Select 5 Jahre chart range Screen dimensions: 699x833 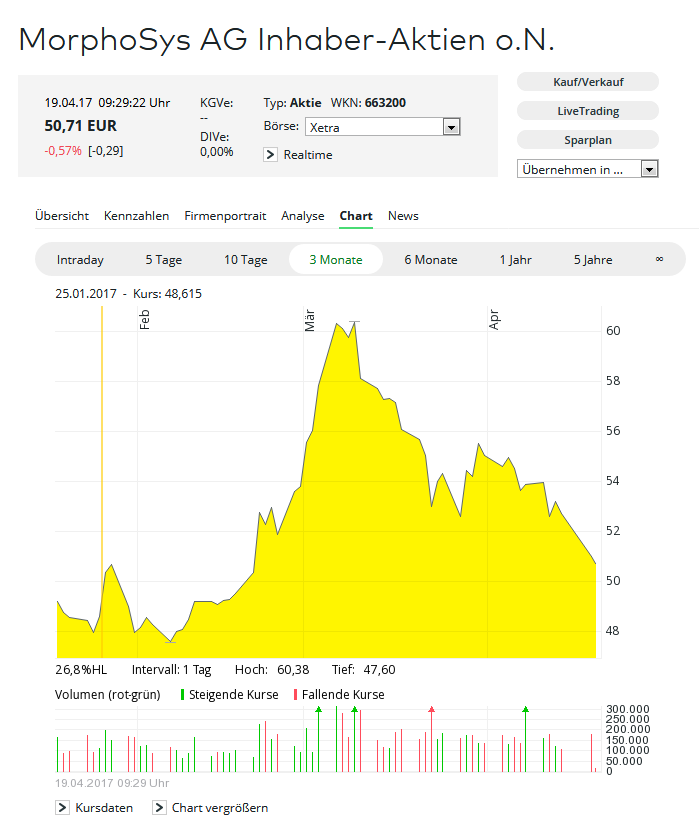[593, 260]
